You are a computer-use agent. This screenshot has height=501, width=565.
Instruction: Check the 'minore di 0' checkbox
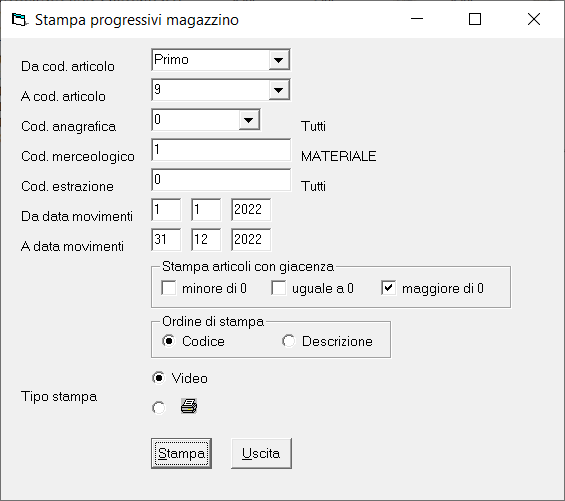(169, 288)
